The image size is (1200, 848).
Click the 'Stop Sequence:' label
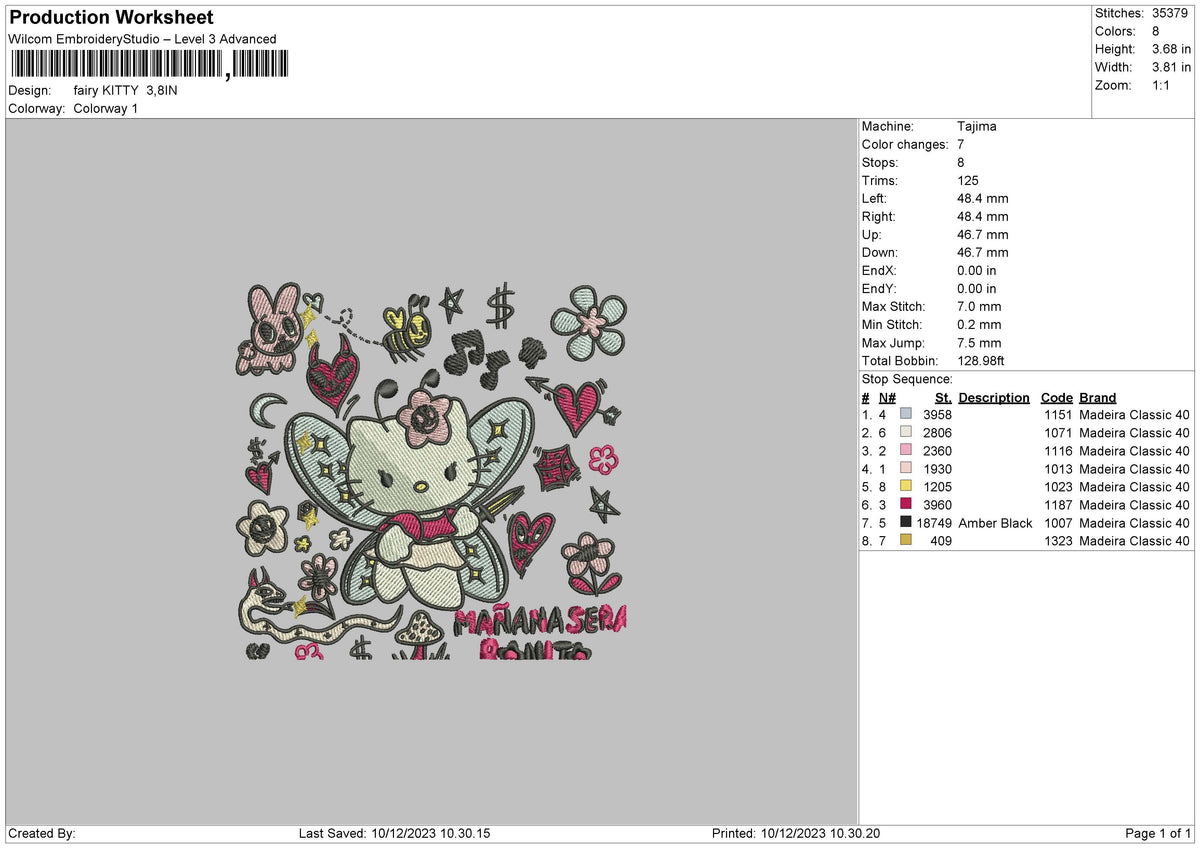(907, 379)
